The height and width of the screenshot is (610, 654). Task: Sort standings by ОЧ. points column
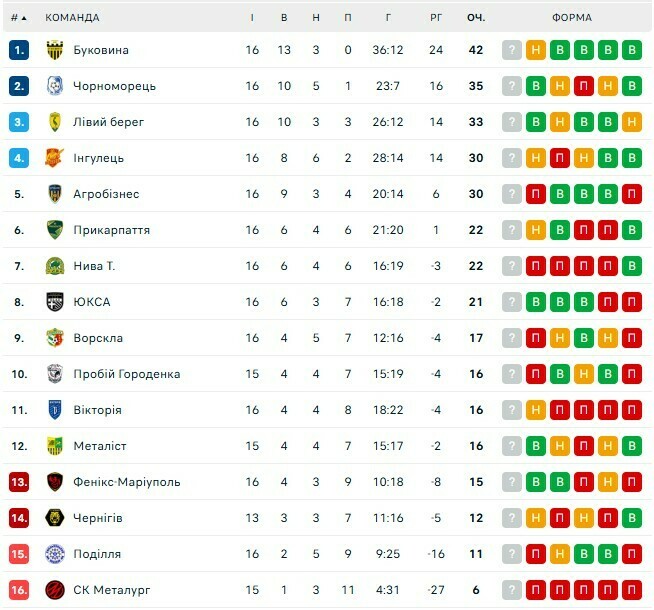coord(476,17)
